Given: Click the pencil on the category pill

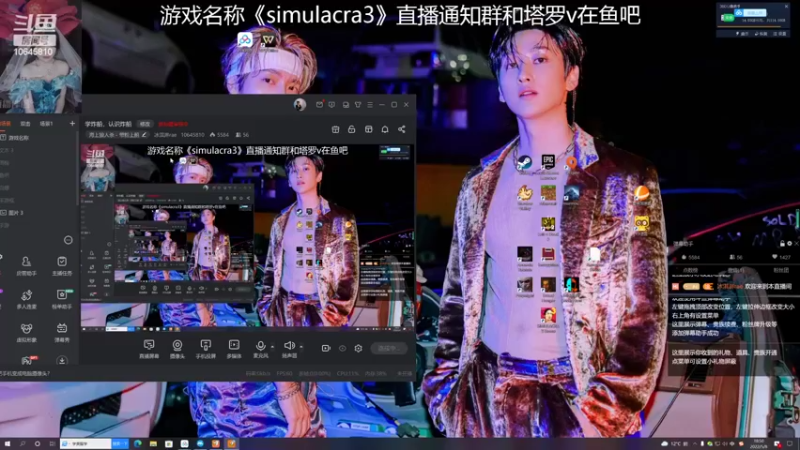Looking at the screenshot, I should click(x=144, y=135).
